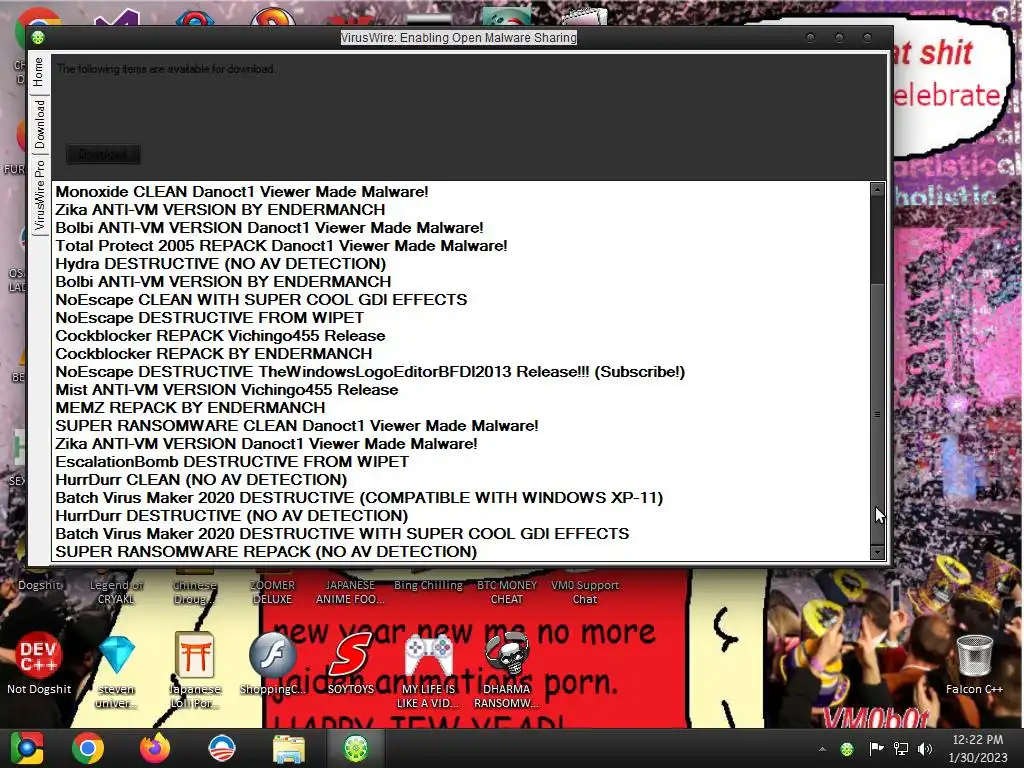Click the taskbar clock showing 12:22 PM
The width and height of the screenshot is (1024, 768).
click(978, 748)
